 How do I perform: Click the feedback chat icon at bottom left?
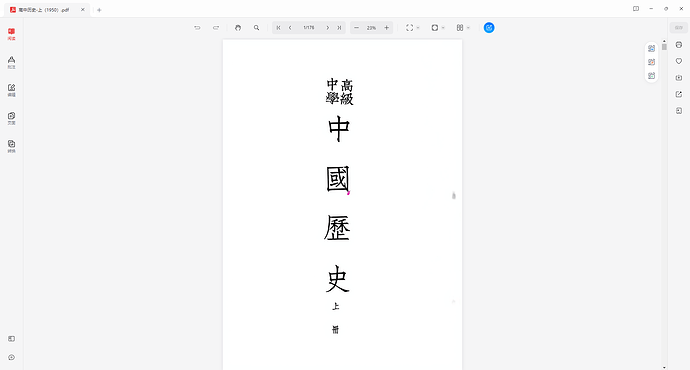click(x=11, y=357)
